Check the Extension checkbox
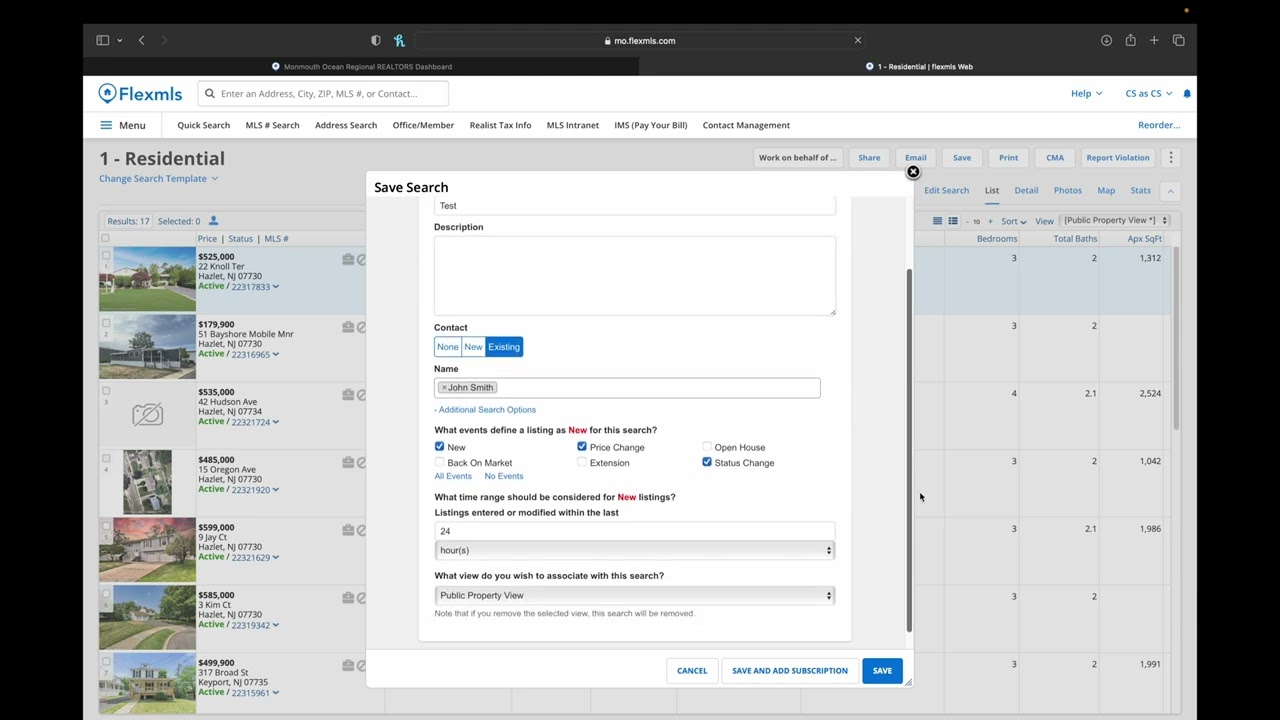This screenshot has height=720, width=1280. (x=582, y=463)
